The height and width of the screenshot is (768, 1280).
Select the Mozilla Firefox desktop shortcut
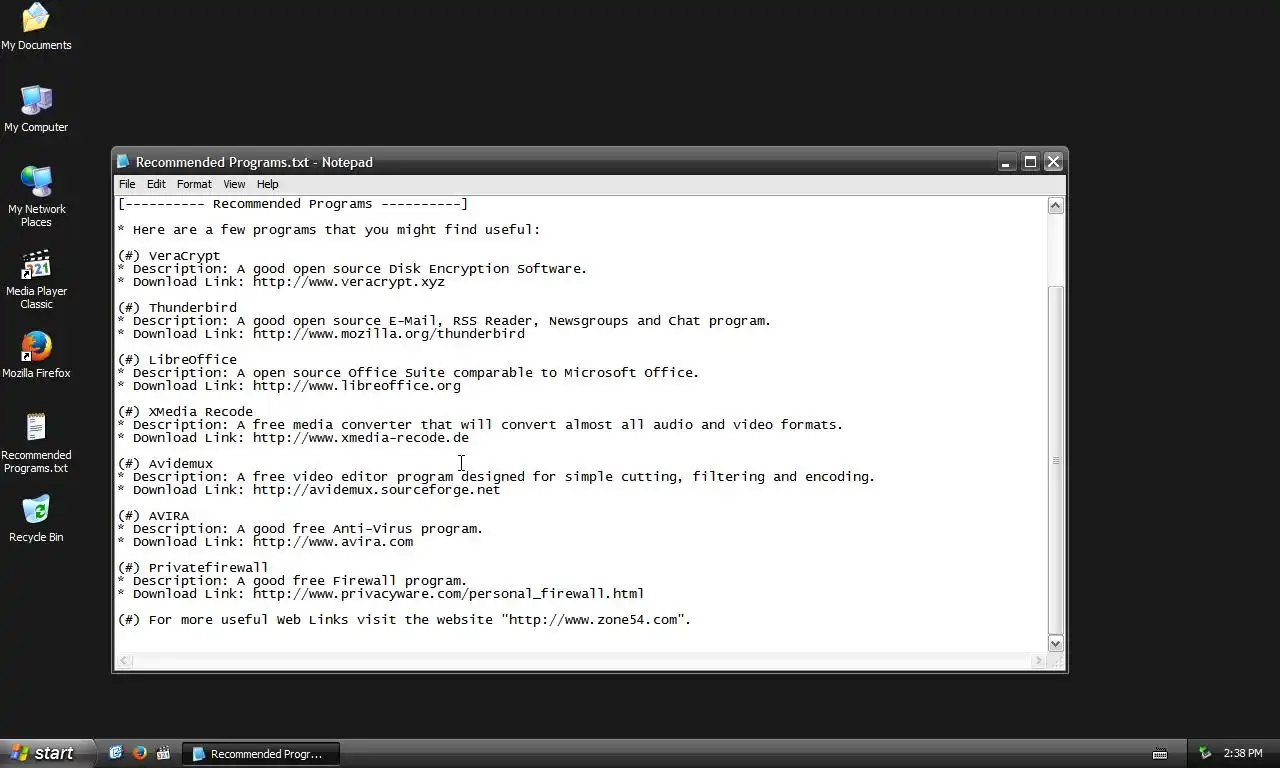click(36, 355)
